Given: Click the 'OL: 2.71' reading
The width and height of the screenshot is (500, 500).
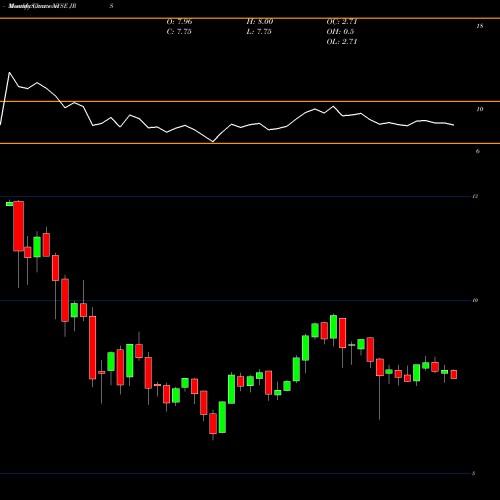Looking at the screenshot, I should tap(342, 42).
